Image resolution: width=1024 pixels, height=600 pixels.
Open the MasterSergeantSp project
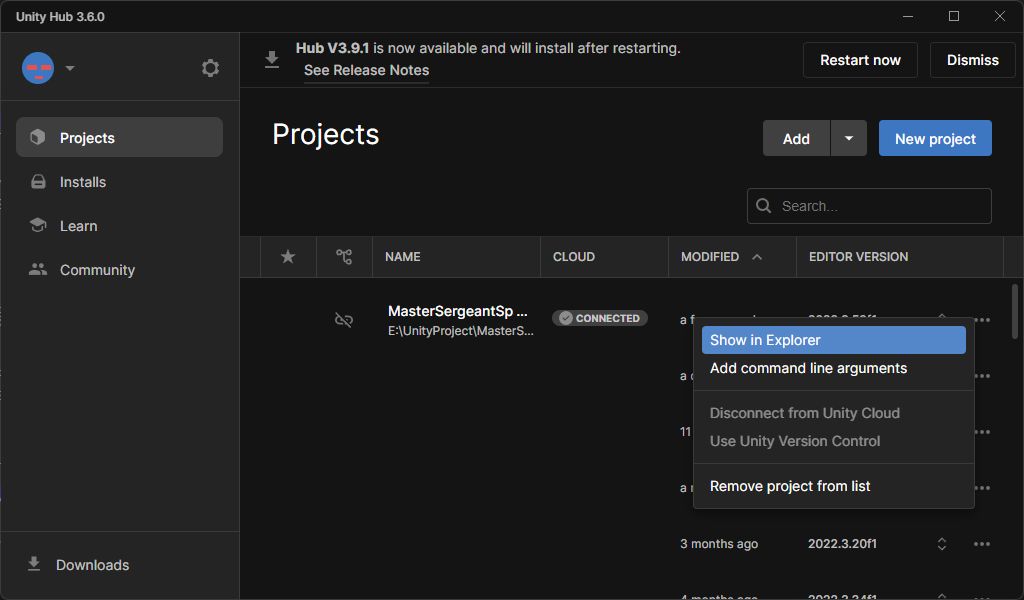[x=458, y=311]
